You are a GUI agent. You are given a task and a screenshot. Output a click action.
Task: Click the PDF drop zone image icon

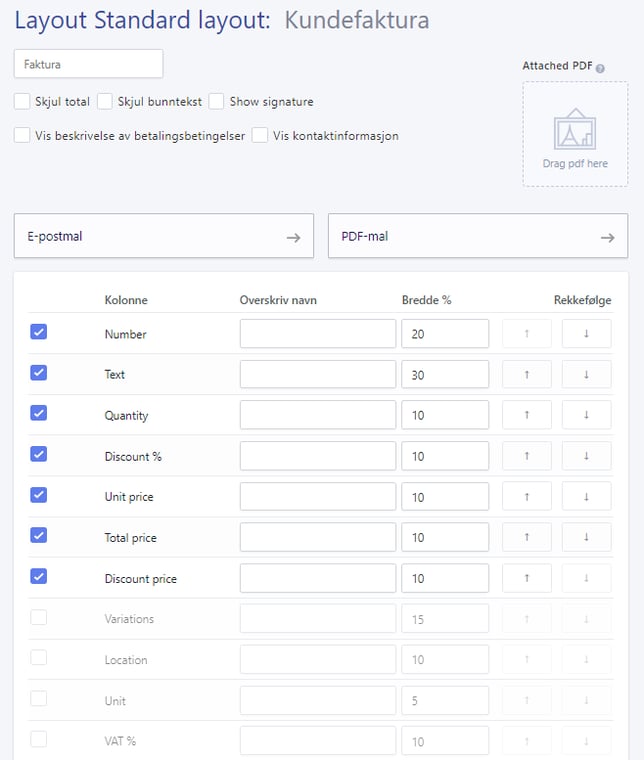(574, 128)
